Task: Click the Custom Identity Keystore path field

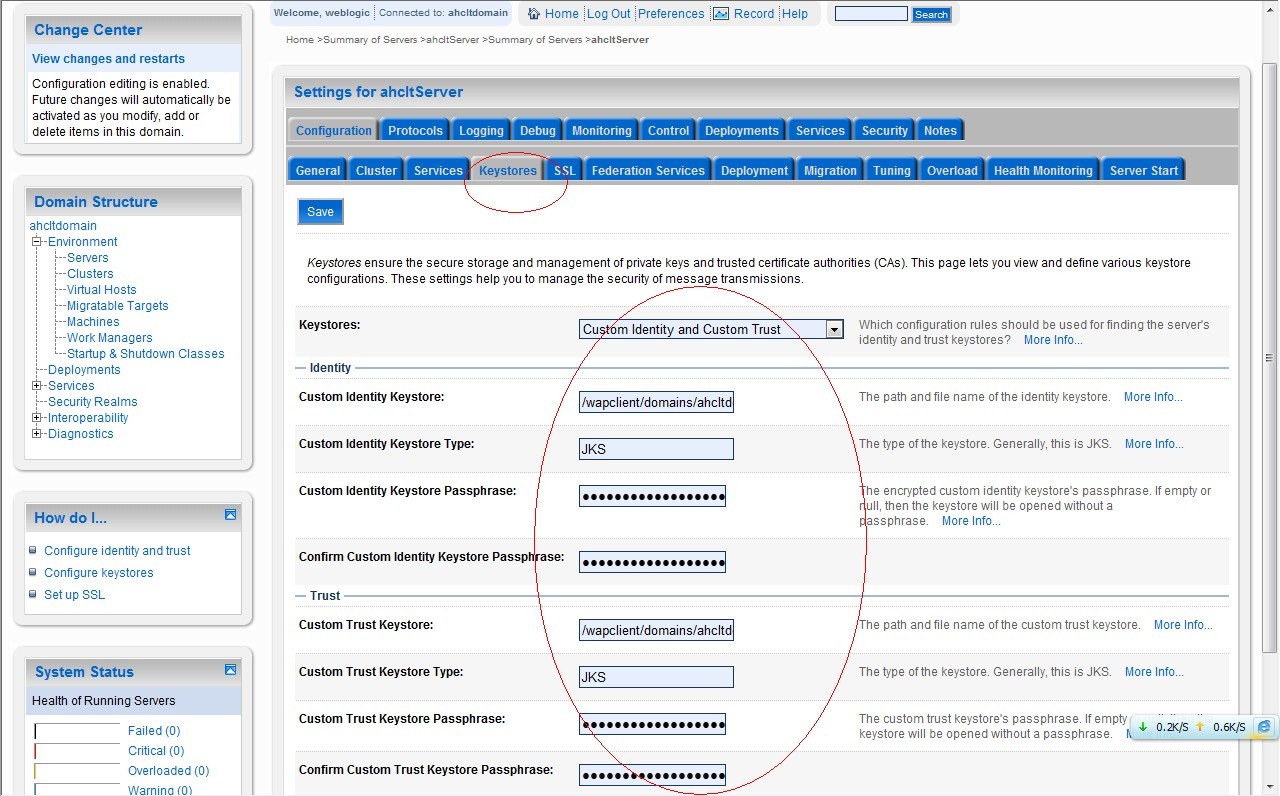Action: 656,402
